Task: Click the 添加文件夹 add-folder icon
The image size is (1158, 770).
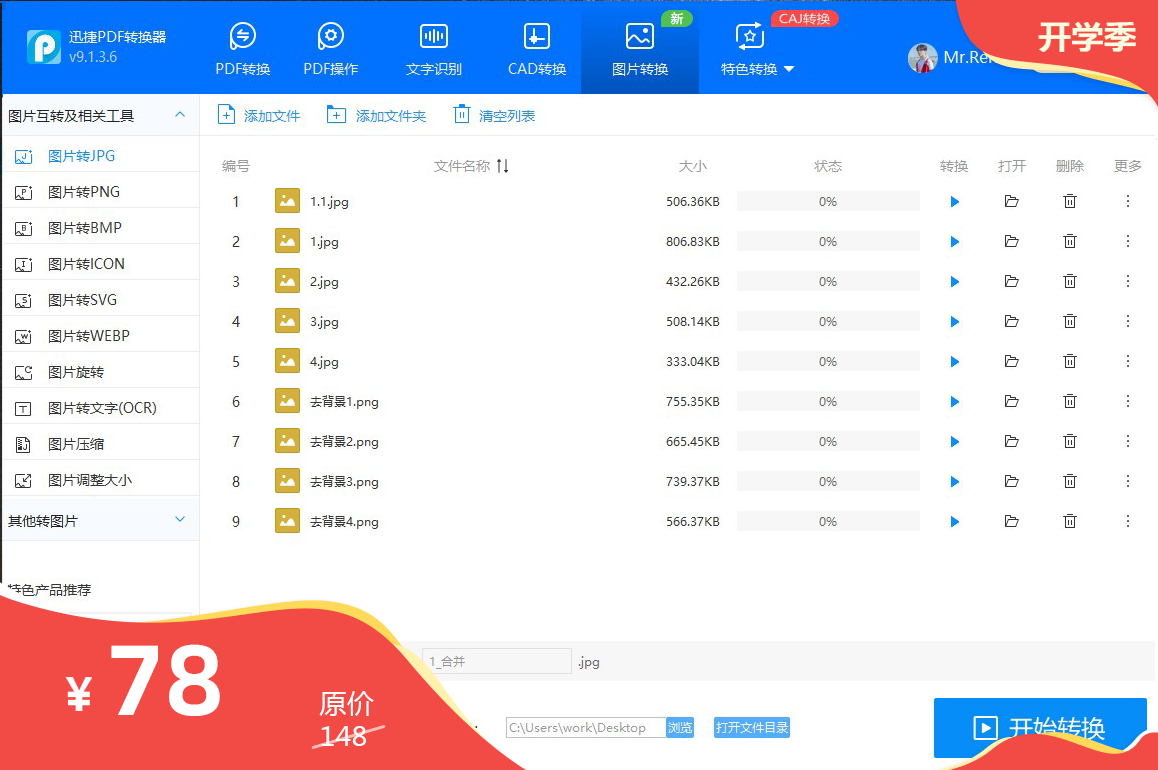Action: [x=337, y=114]
